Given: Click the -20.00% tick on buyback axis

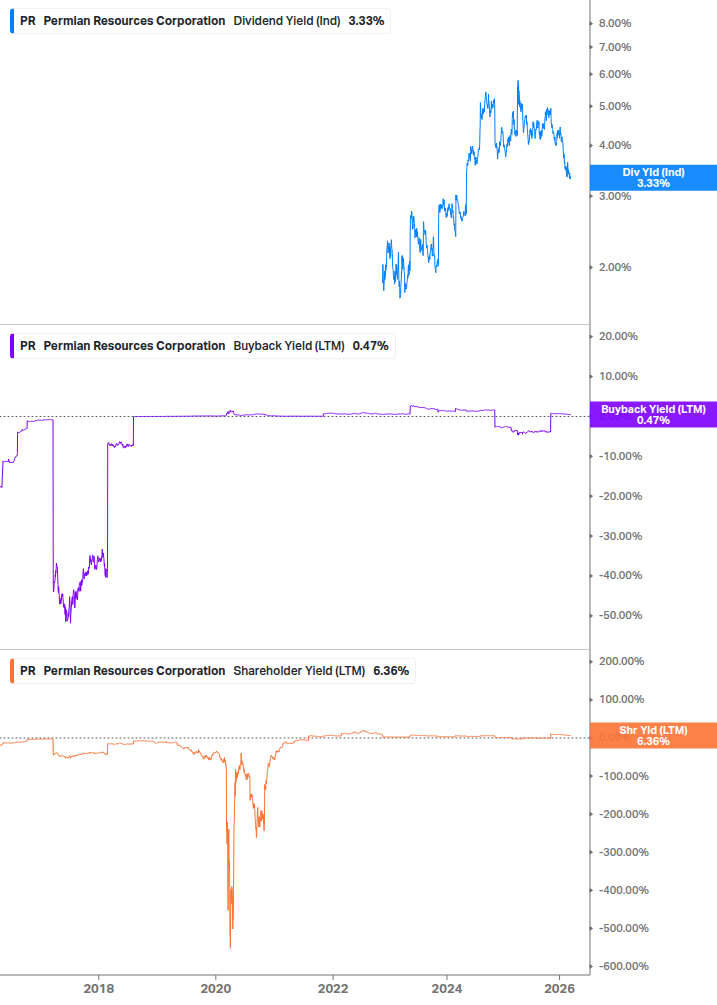Looking at the screenshot, I should (620, 496).
